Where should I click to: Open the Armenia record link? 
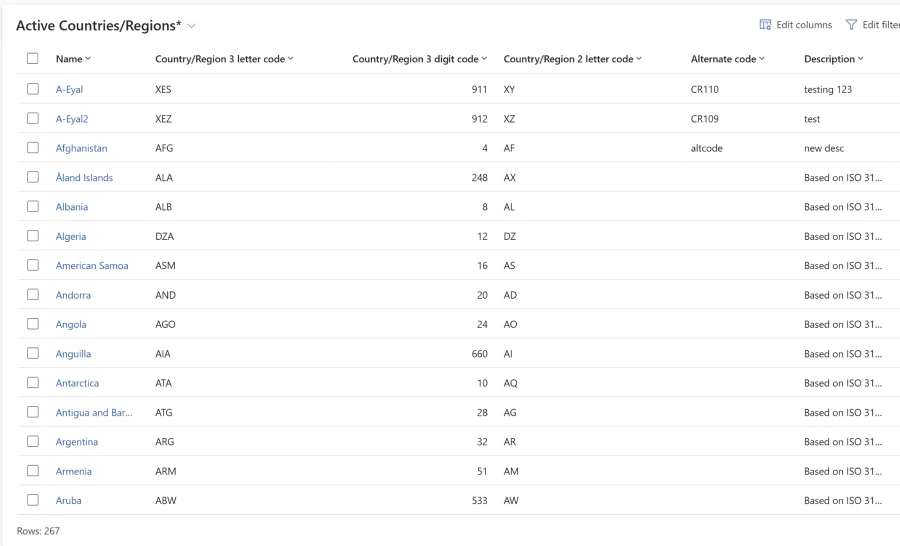coord(73,471)
